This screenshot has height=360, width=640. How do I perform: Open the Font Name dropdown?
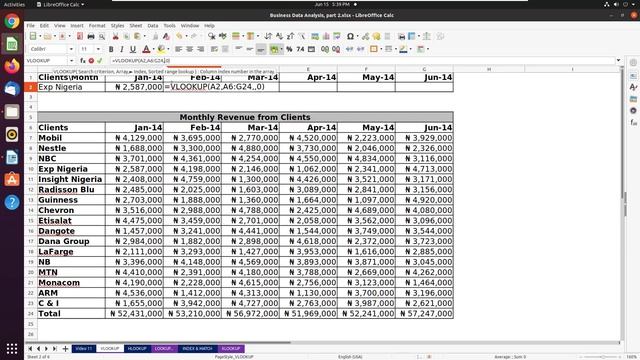71,49
